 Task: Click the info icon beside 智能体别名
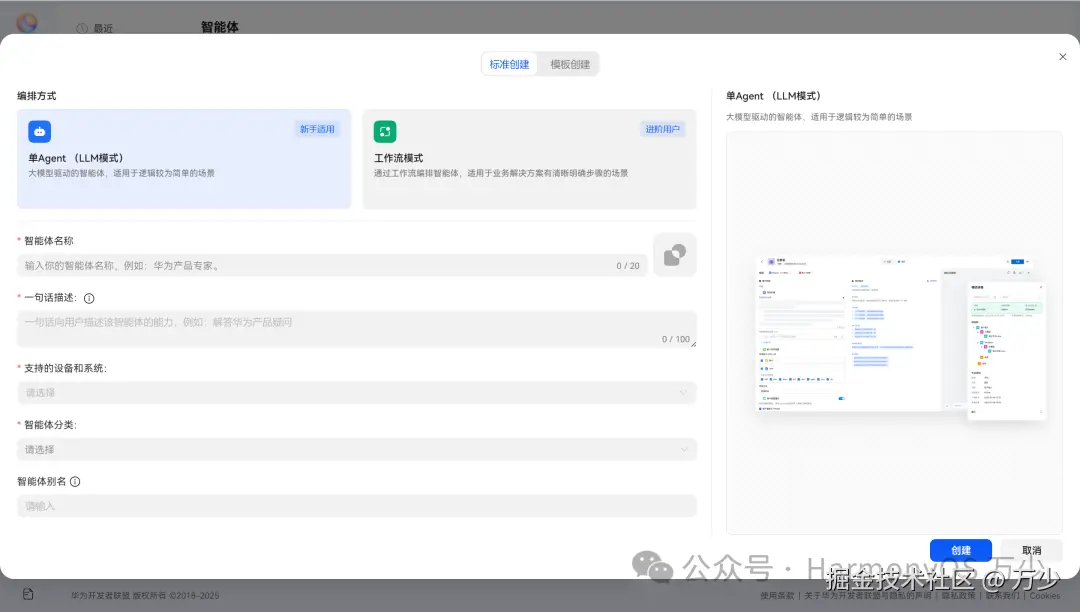(75, 482)
